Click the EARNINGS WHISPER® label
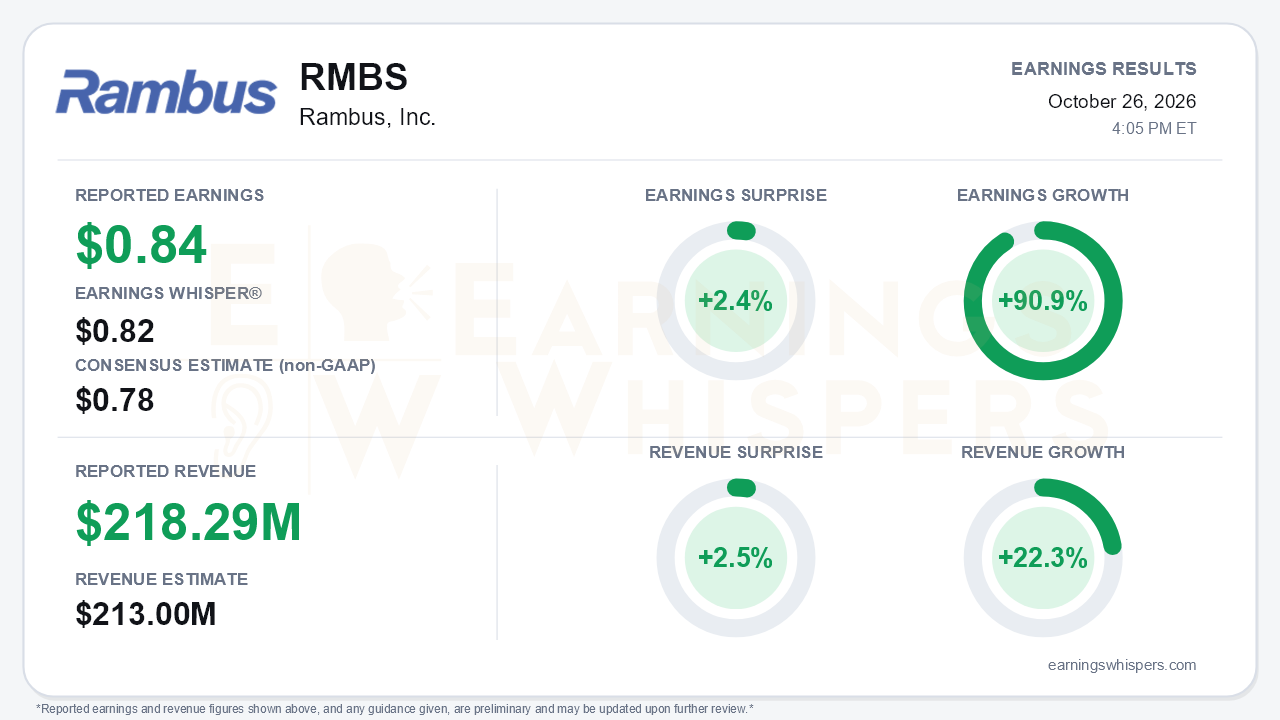This screenshot has width=1280, height=720. 168,293
